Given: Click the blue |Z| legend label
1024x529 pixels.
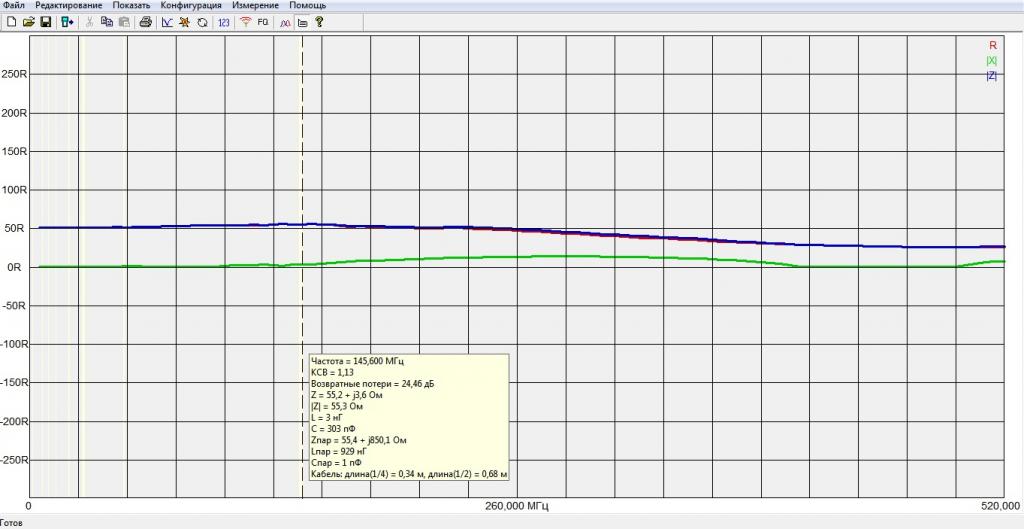Looking at the screenshot, I should pos(991,76).
